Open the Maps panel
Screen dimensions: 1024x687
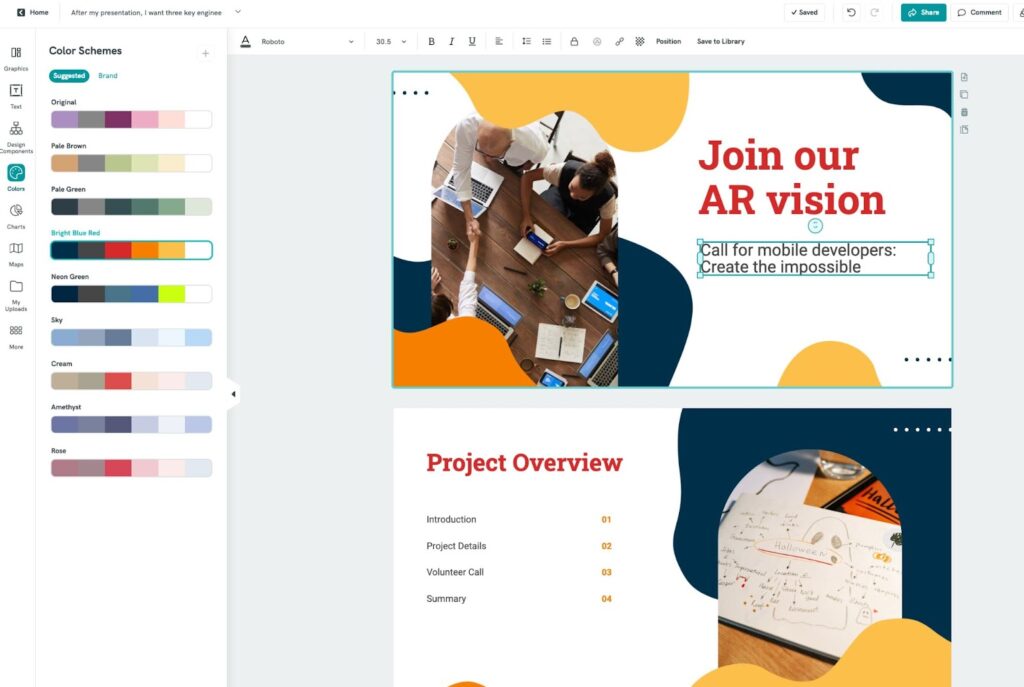coord(16,254)
